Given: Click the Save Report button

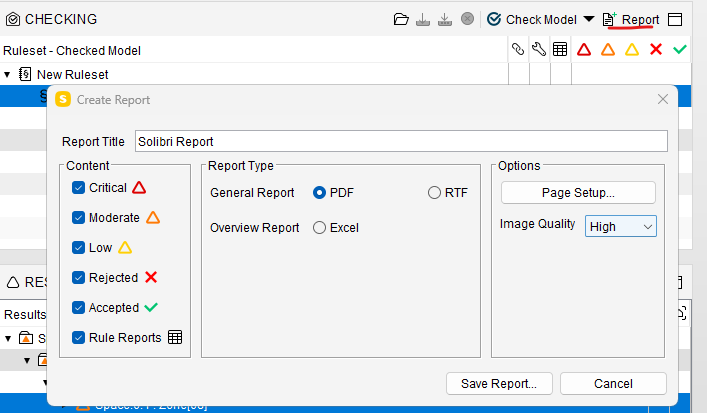Looking at the screenshot, I should coord(499,384).
